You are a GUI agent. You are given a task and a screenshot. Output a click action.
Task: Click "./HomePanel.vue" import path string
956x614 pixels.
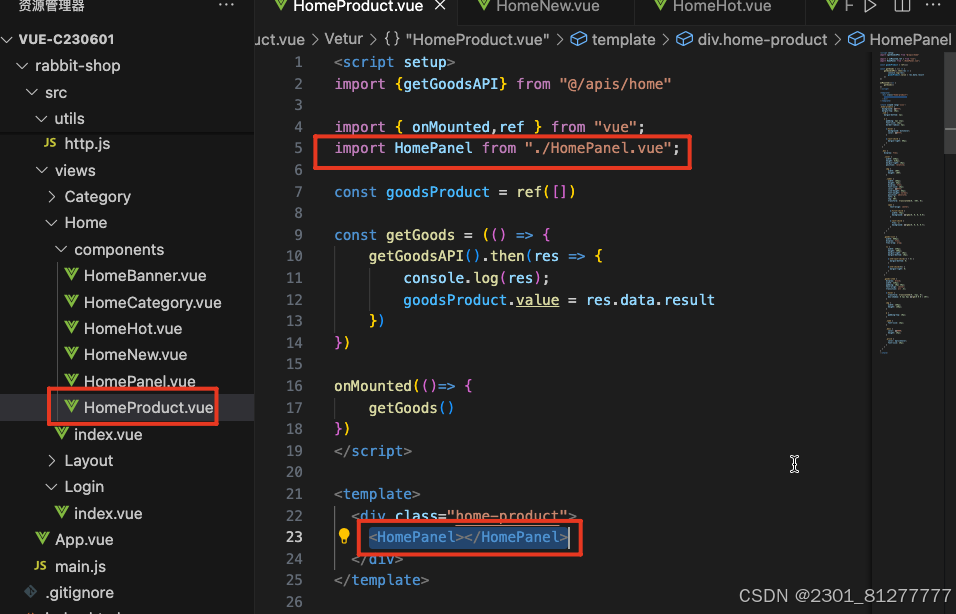(x=598, y=148)
